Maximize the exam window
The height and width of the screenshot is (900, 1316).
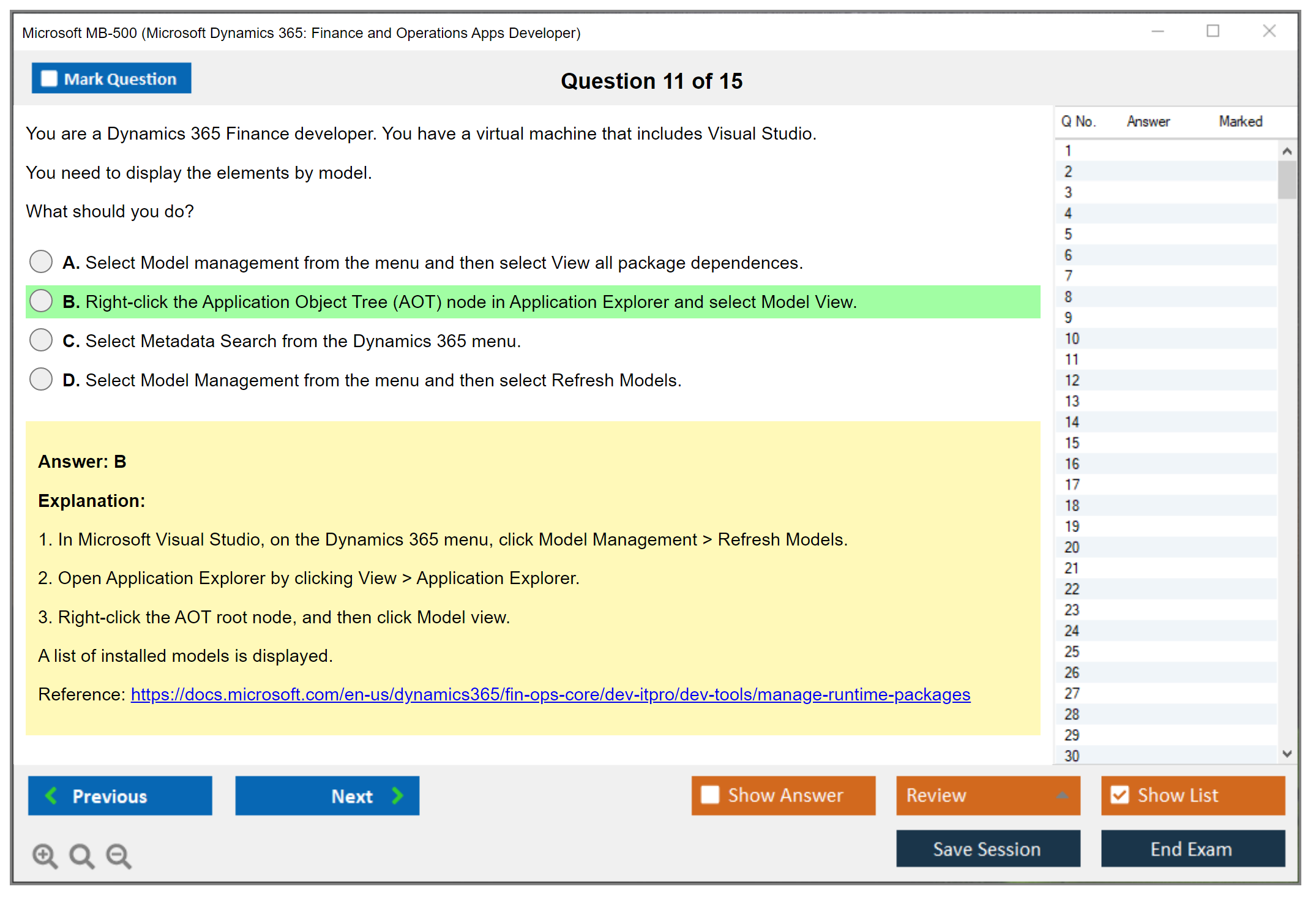tap(1213, 31)
